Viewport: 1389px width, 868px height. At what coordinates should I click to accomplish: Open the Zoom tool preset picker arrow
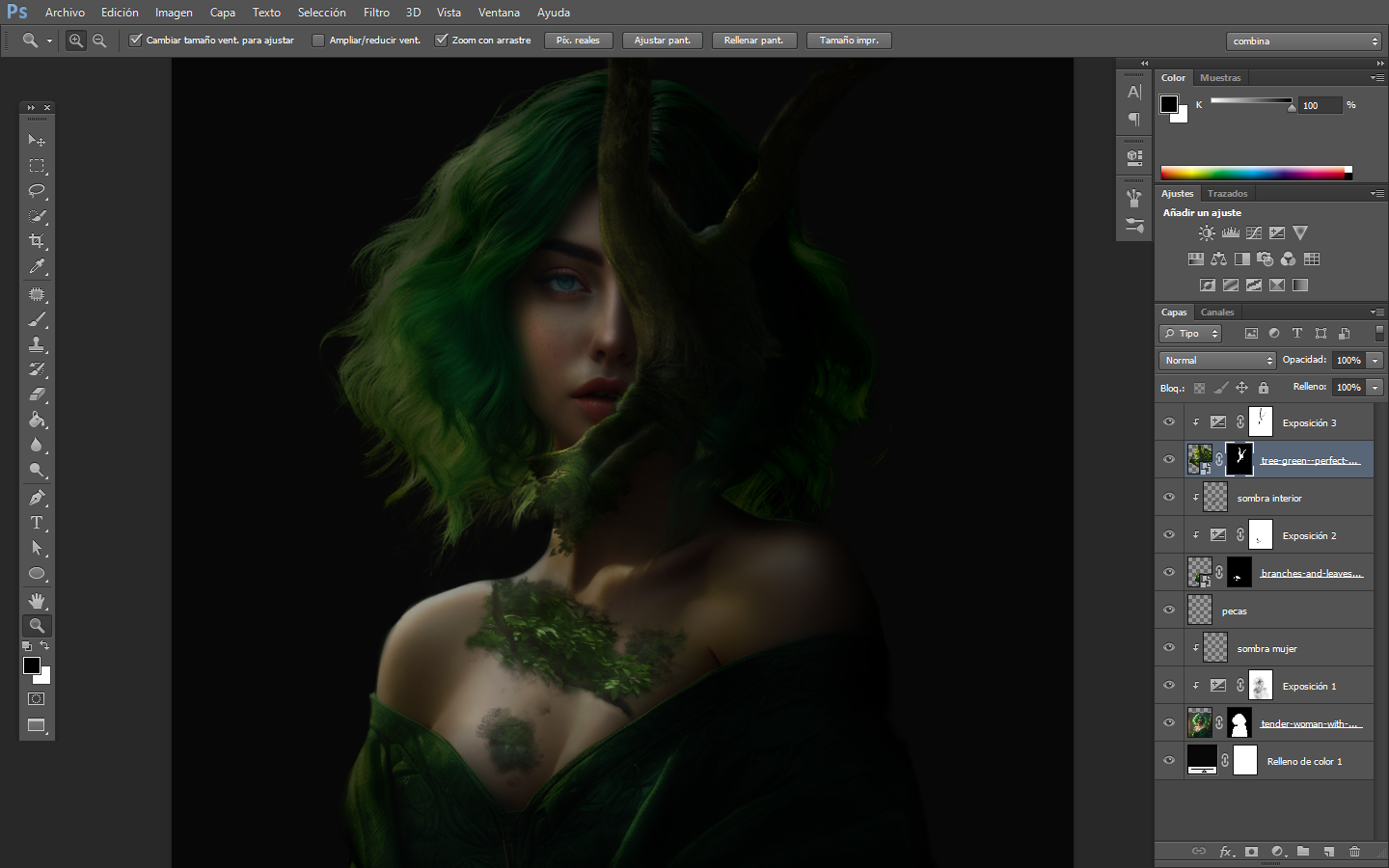point(49,41)
